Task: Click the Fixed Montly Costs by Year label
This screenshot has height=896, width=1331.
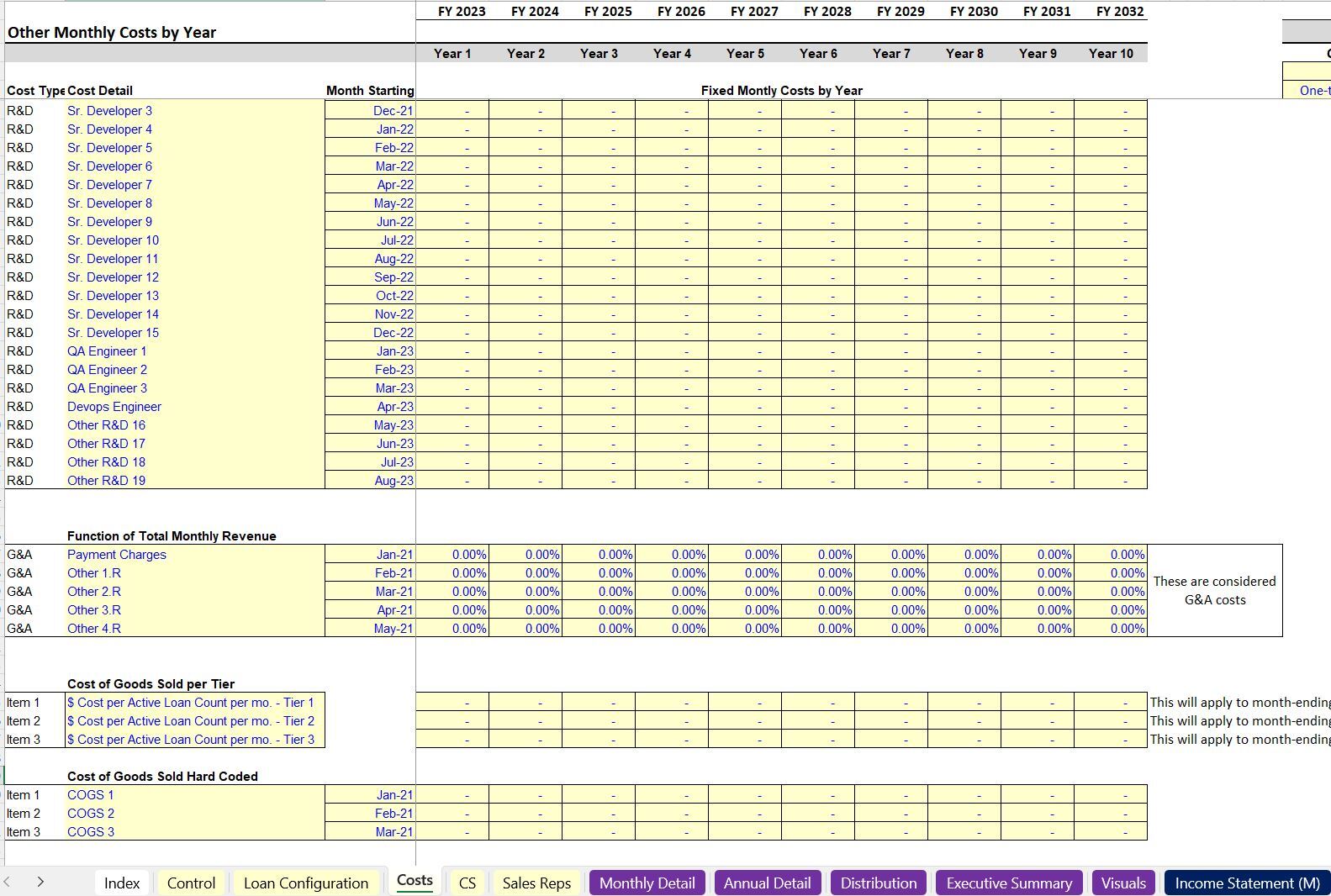Action: (782, 90)
